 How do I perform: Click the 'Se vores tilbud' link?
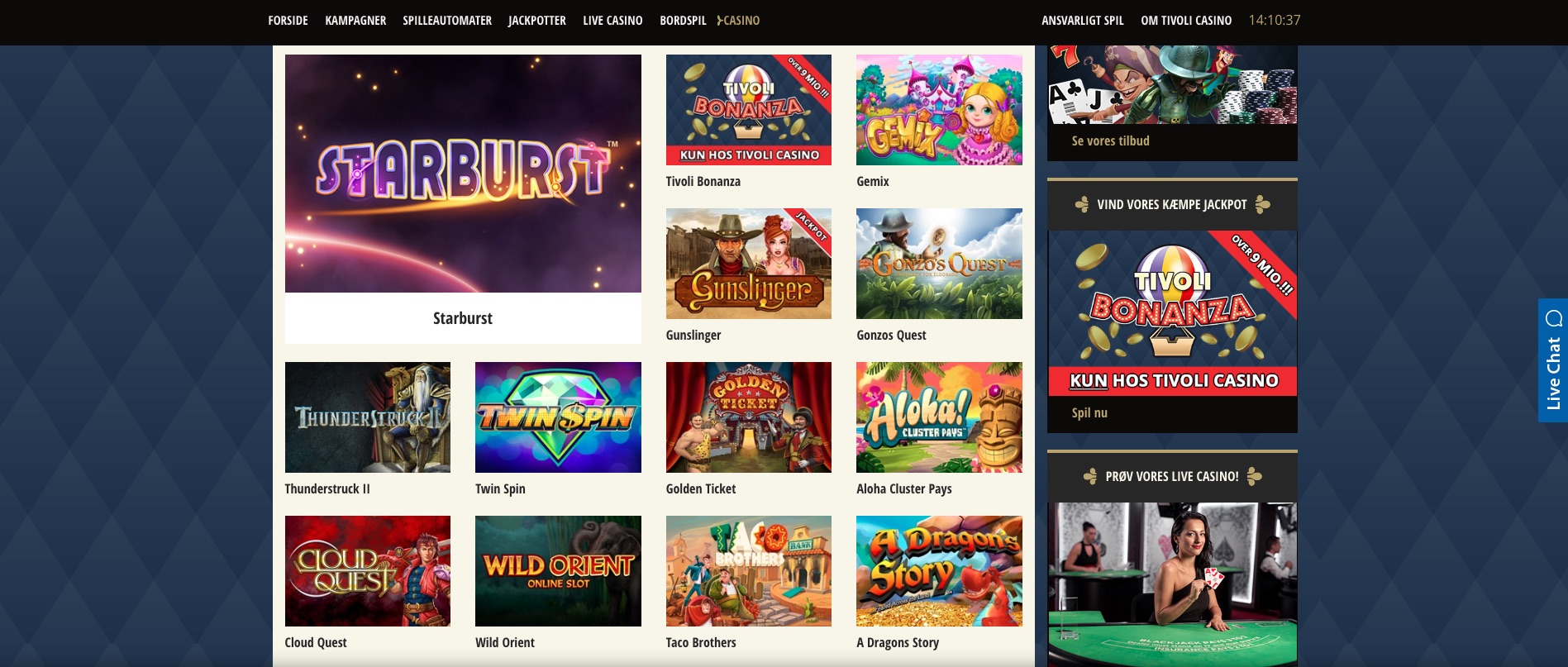click(x=1110, y=141)
